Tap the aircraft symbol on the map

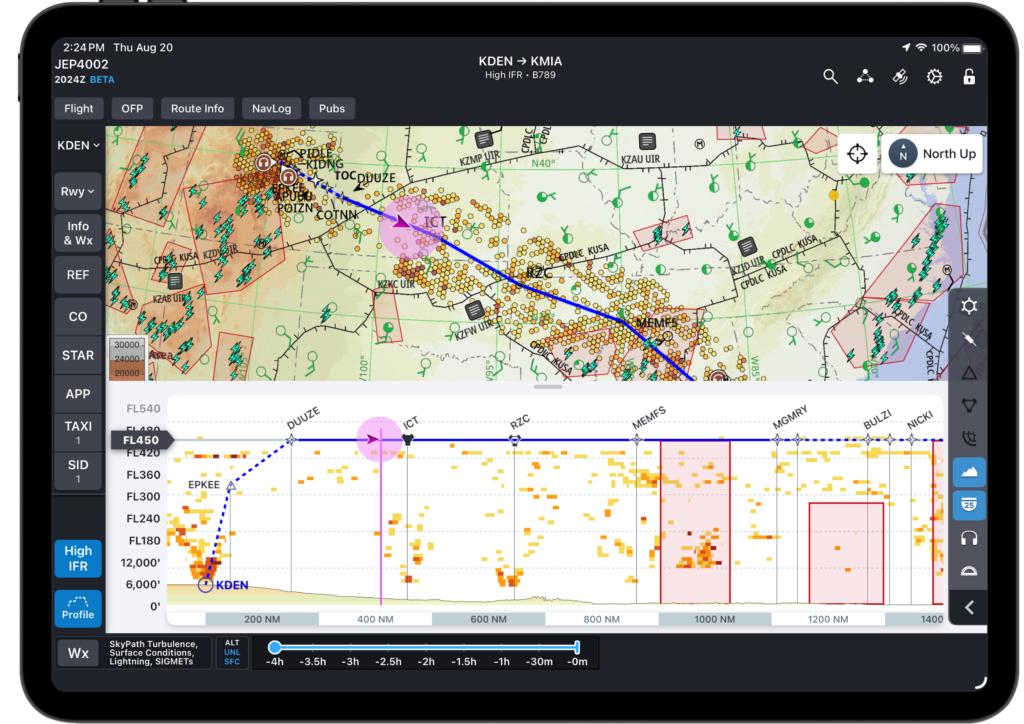tap(400, 223)
